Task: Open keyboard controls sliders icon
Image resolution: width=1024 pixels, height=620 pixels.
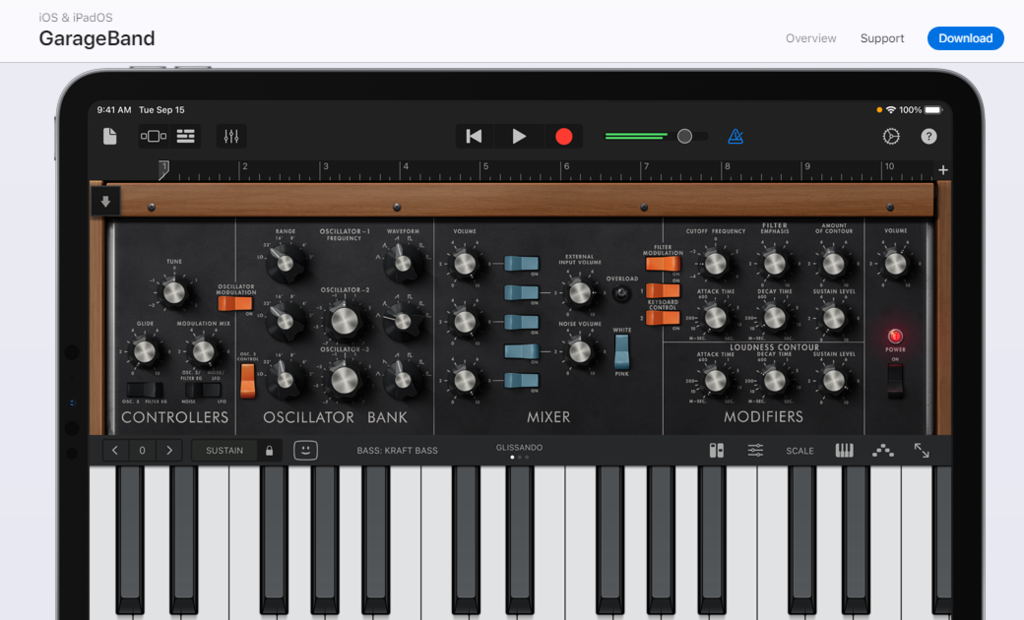Action: click(755, 450)
